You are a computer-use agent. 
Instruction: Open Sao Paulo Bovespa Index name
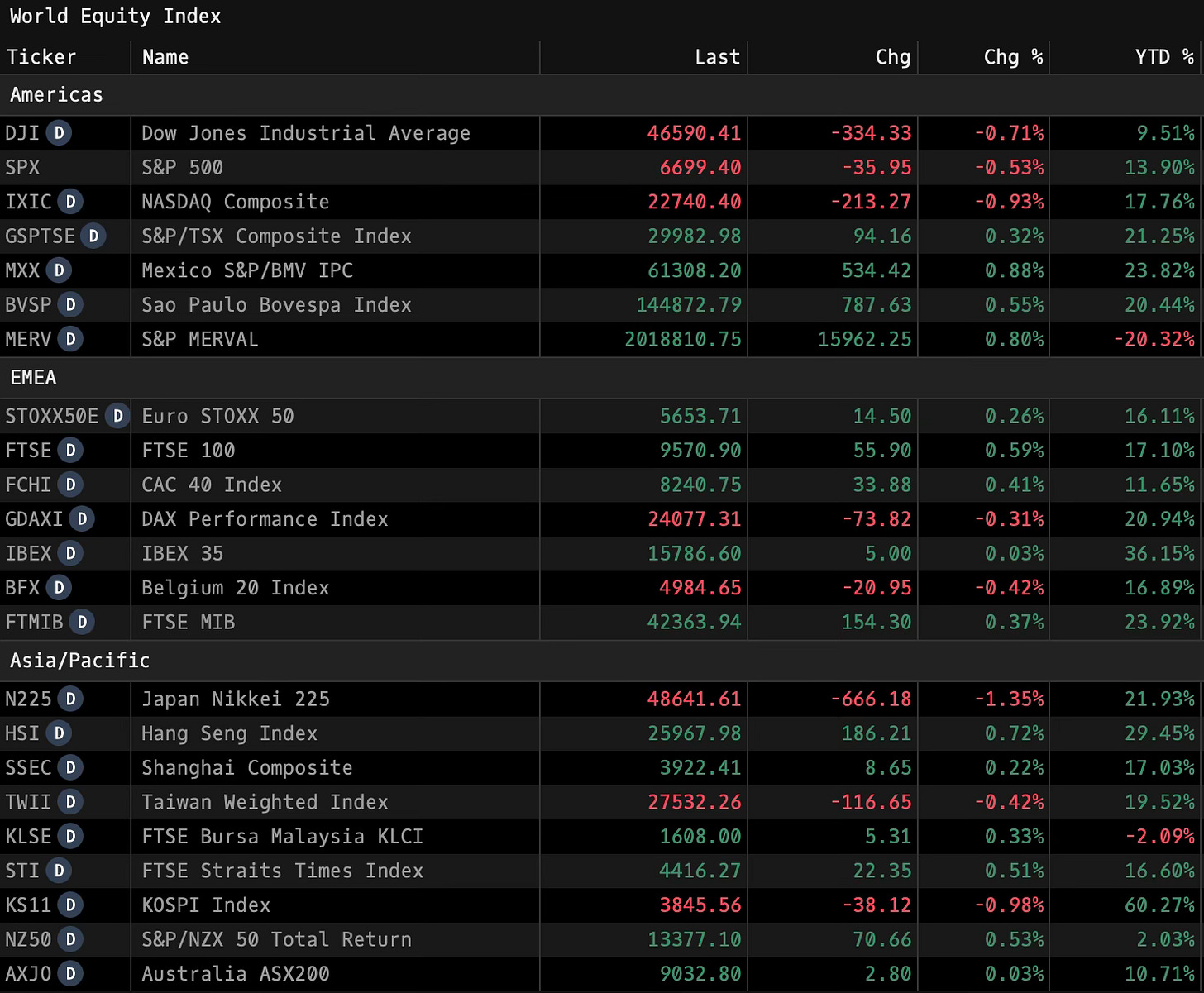[276, 305]
